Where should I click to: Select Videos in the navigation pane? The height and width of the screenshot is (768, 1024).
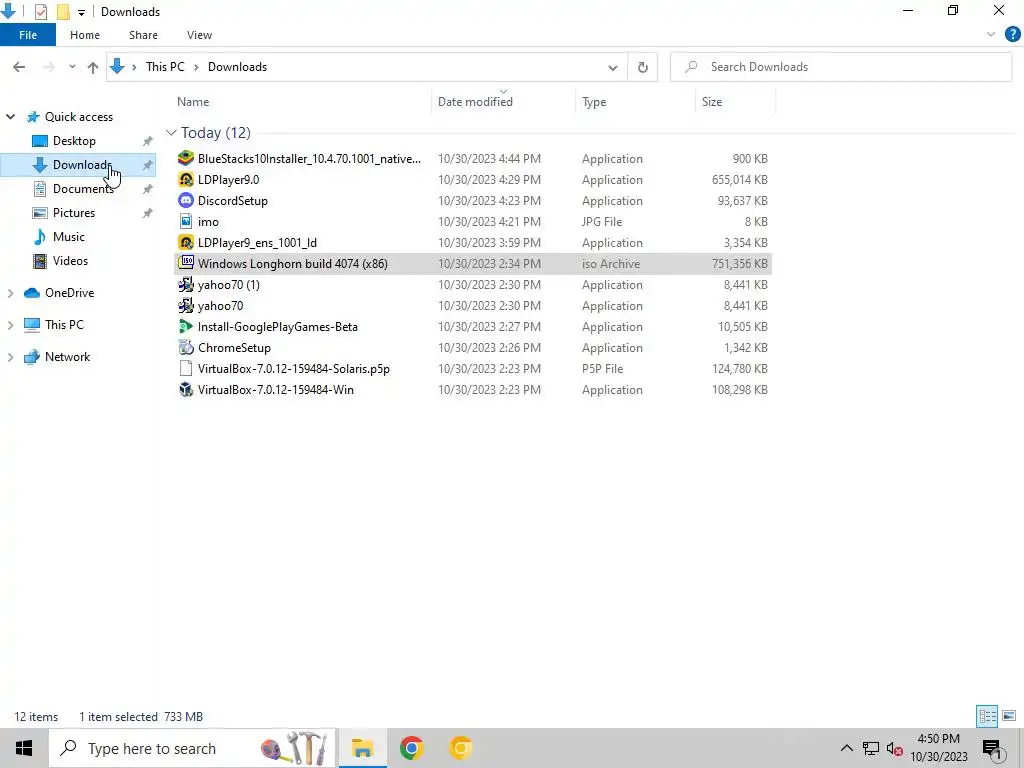71,261
